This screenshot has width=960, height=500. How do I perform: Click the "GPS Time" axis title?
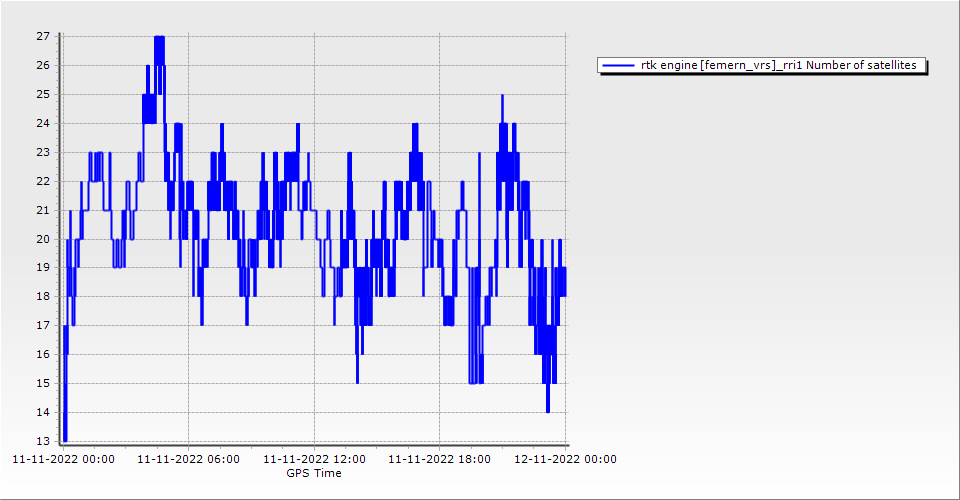point(314,473)
